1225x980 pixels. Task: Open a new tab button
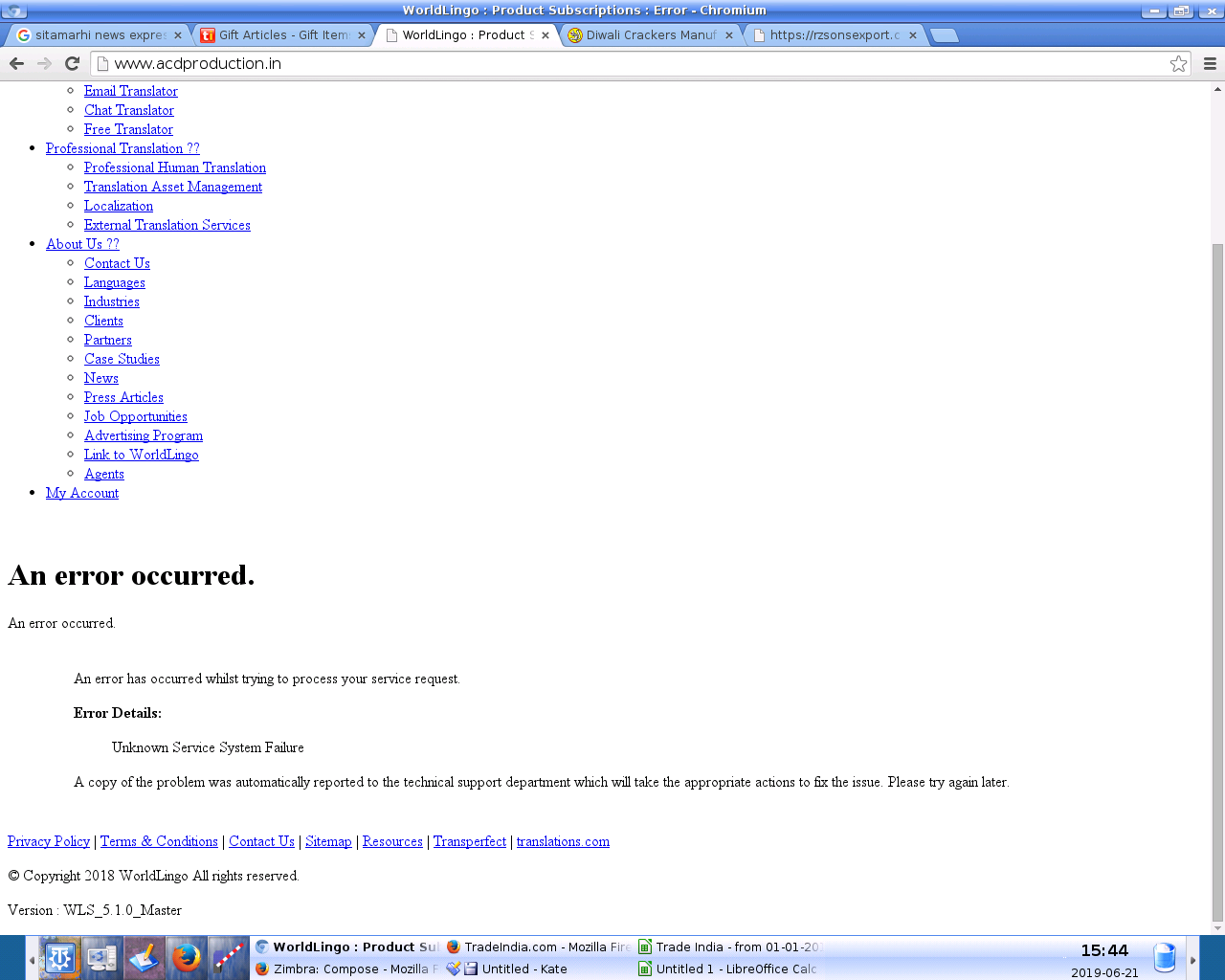pos(945,35)
